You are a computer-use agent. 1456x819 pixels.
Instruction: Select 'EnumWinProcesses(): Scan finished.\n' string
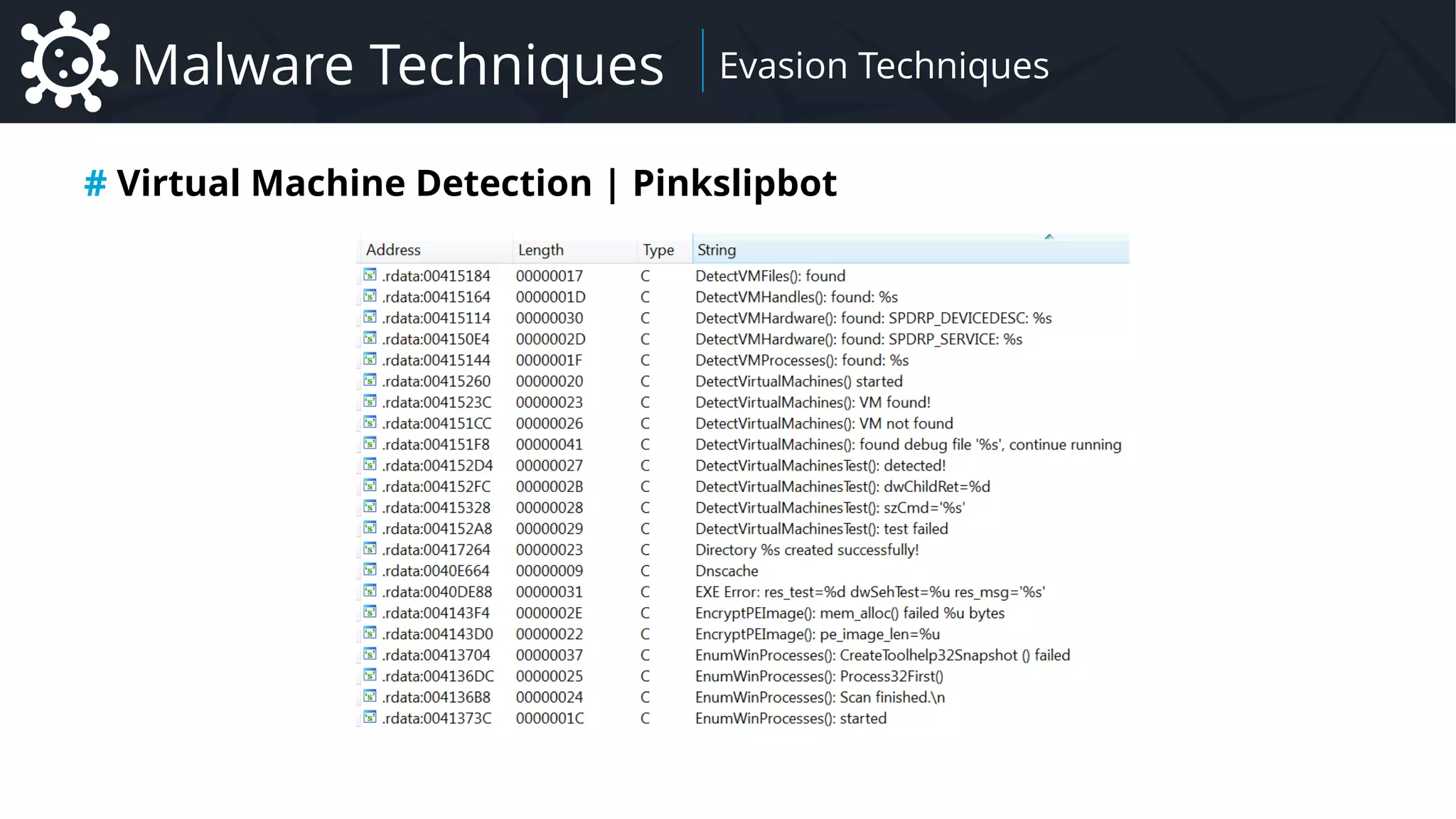(x=820, y=697)
